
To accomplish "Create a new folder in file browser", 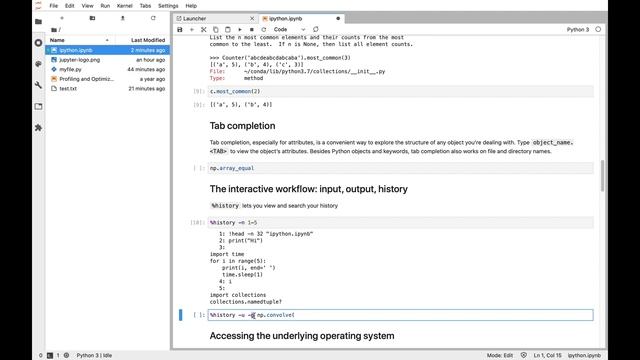I will point(92,18).
